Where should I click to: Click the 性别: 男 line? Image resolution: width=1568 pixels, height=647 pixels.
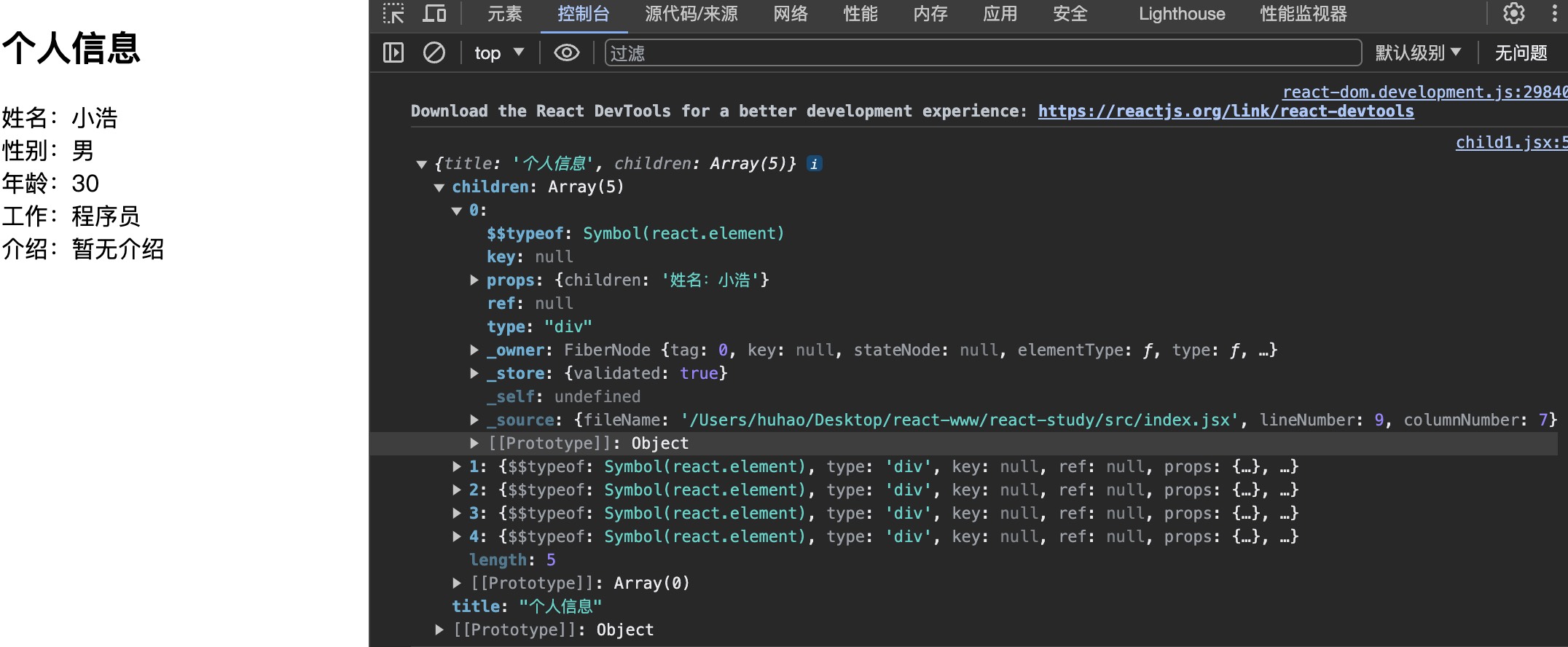(x=48, y=150)
